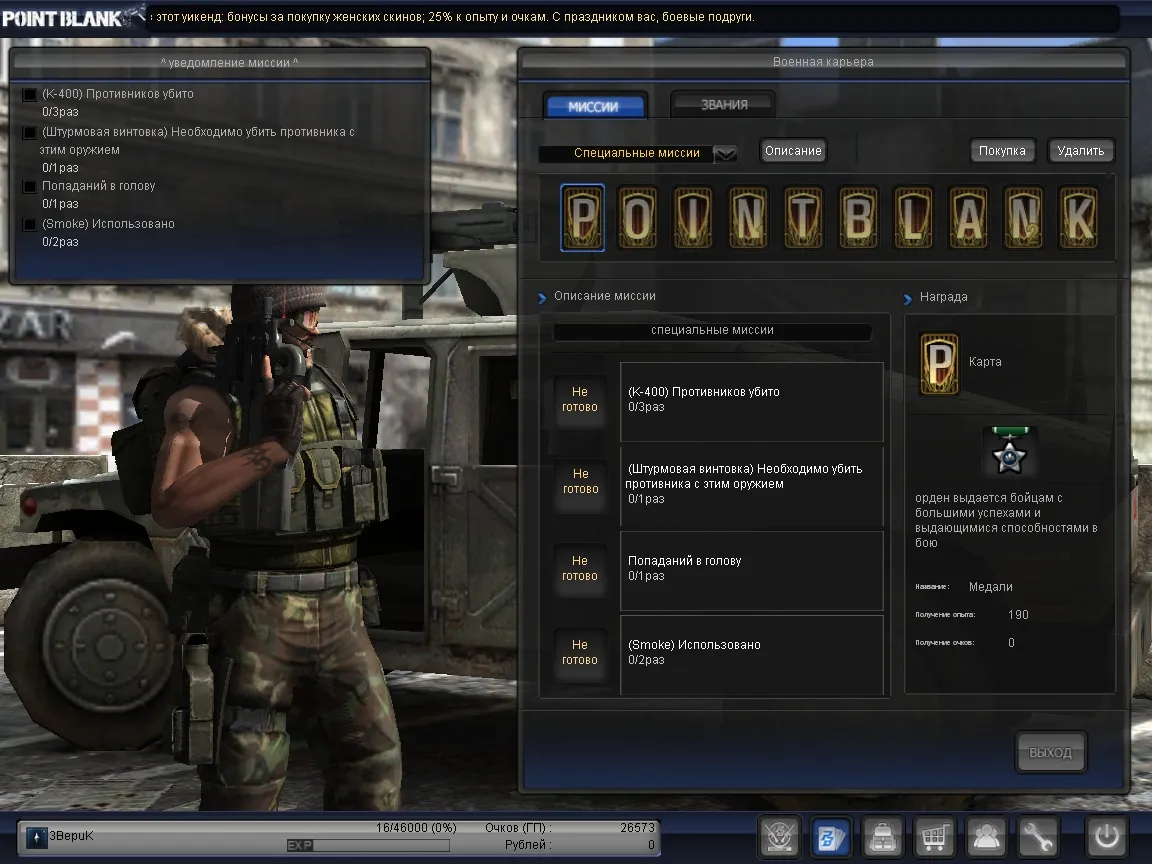Click the EXP progress bar
This screenshot has width=1152, height=864.
click(x=368, y=846)
